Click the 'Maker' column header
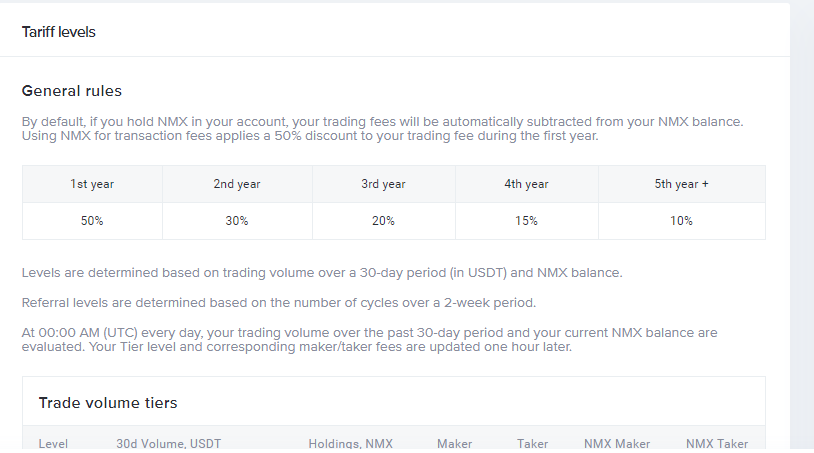This screenshot has height=453, width=814. 454,444
